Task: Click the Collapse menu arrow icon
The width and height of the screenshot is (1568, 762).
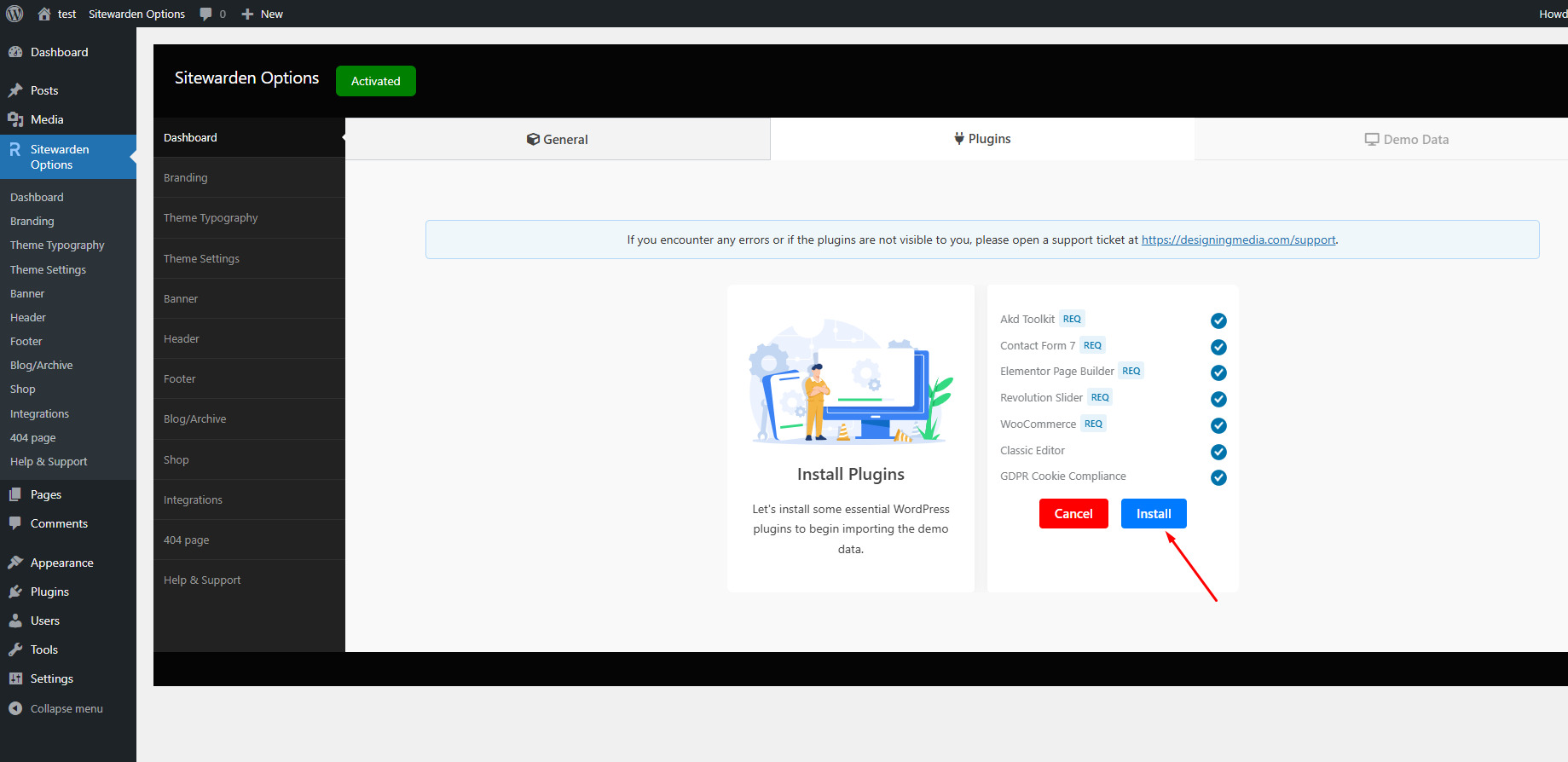Action: 15,708
